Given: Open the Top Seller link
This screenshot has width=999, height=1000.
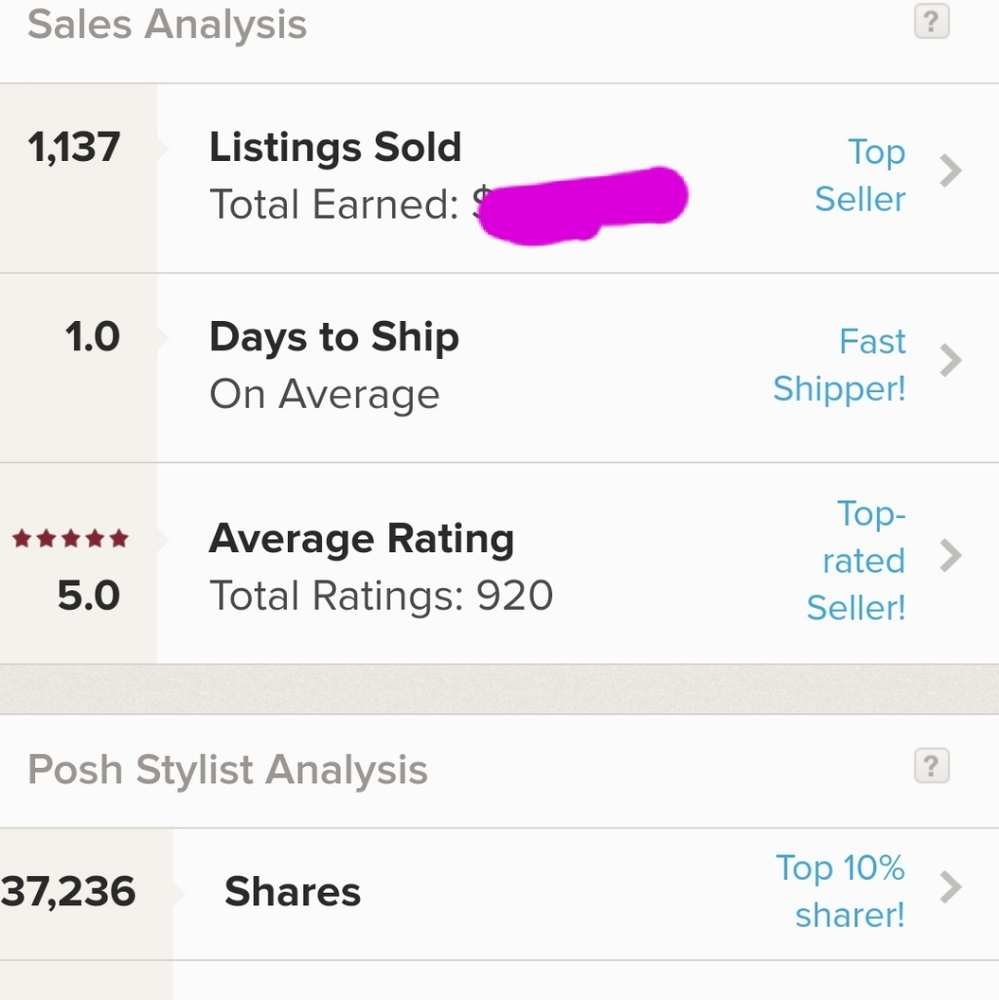Looking at the screenshot, I should pyautogui.click(x=860, y=176).
